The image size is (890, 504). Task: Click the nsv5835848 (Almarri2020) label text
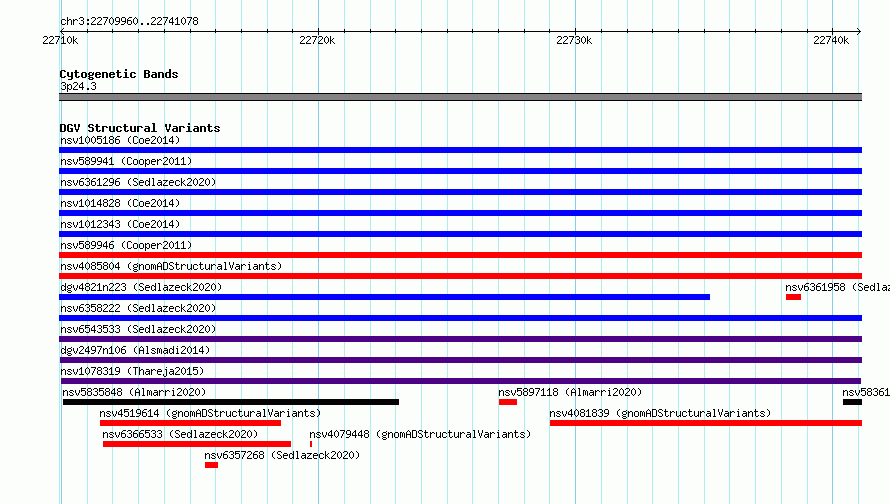(134, 392)
